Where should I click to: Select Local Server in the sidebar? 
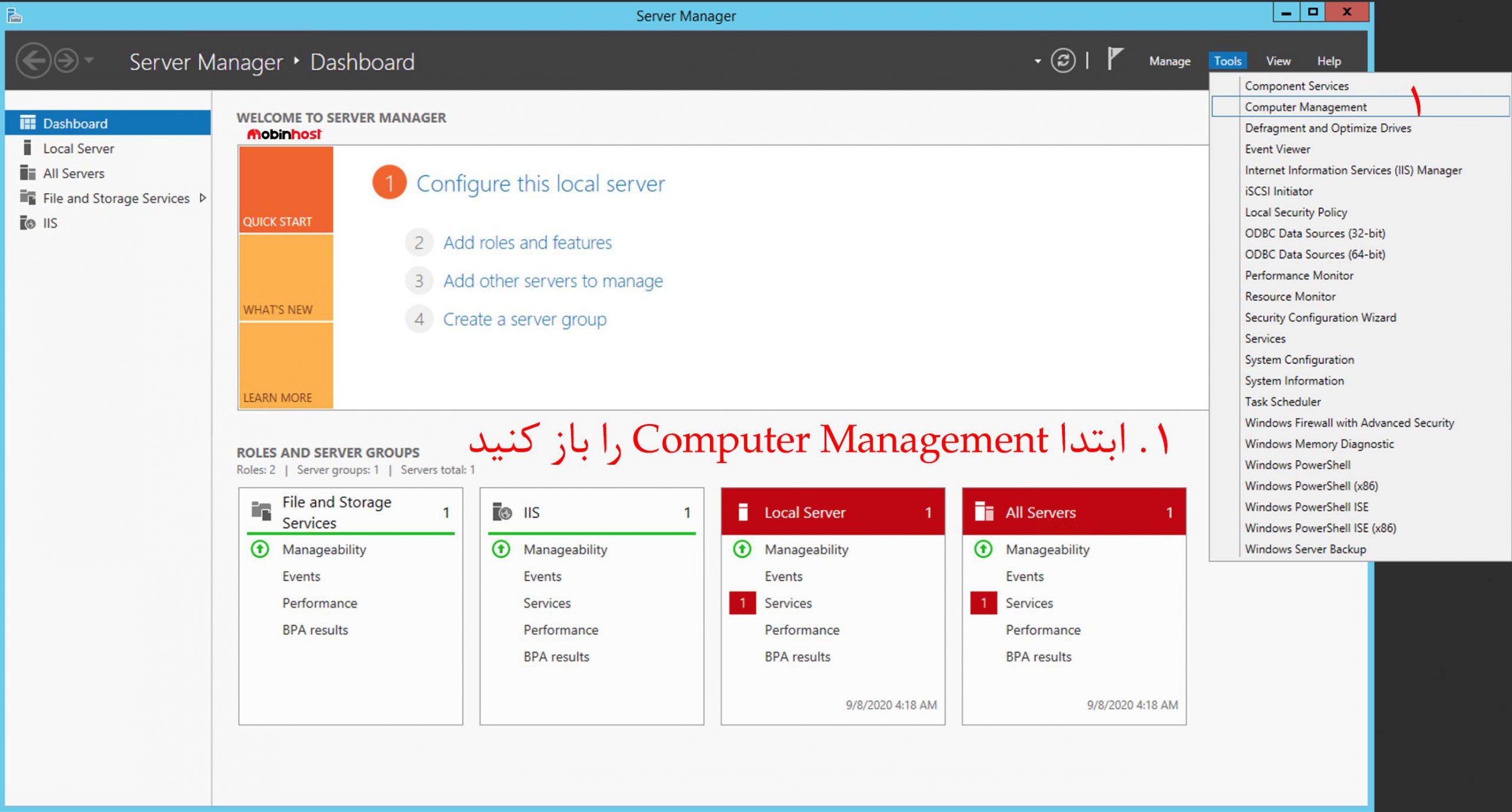(x=78, y=148)
